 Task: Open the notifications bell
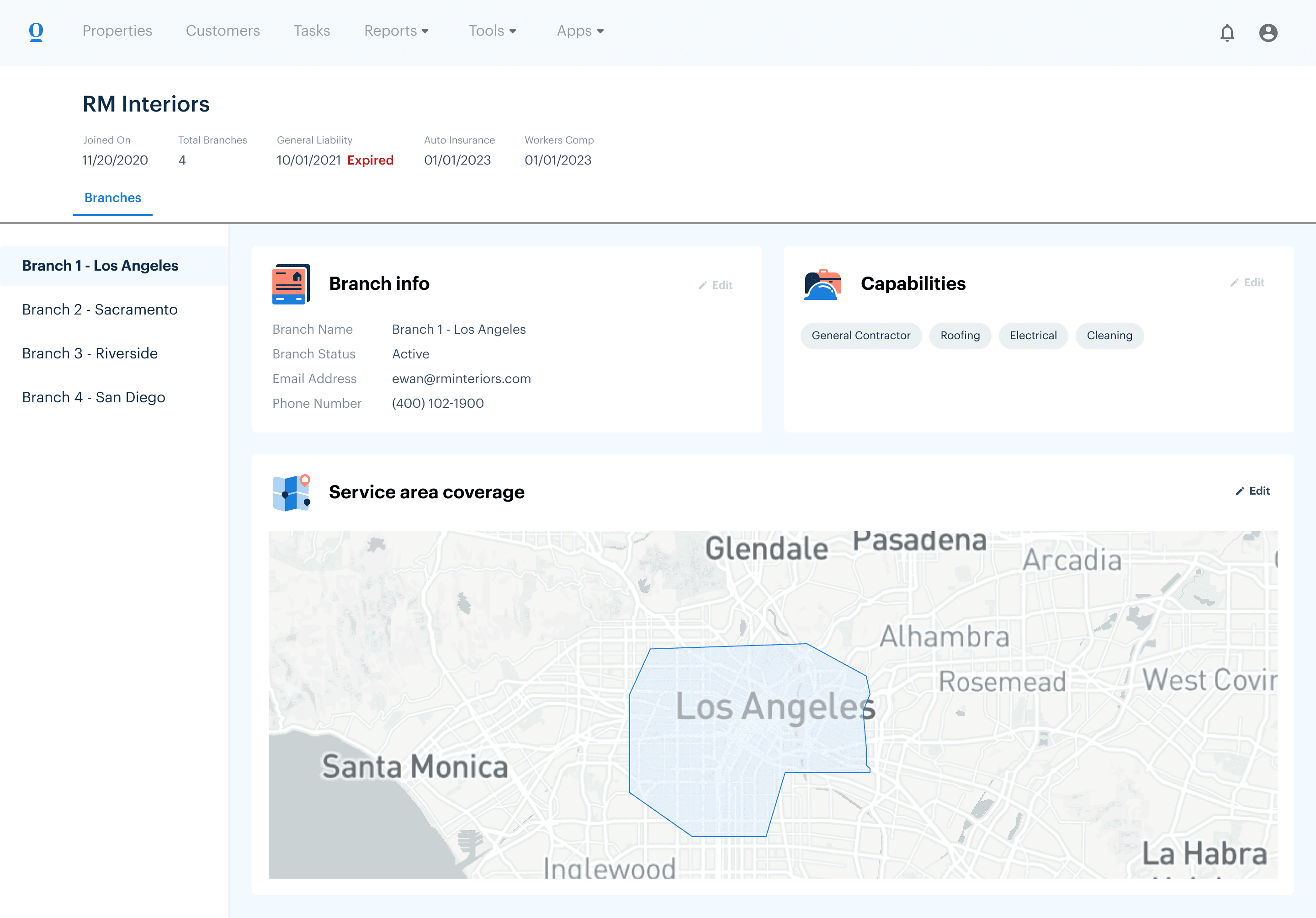(x=1226, y=32)
